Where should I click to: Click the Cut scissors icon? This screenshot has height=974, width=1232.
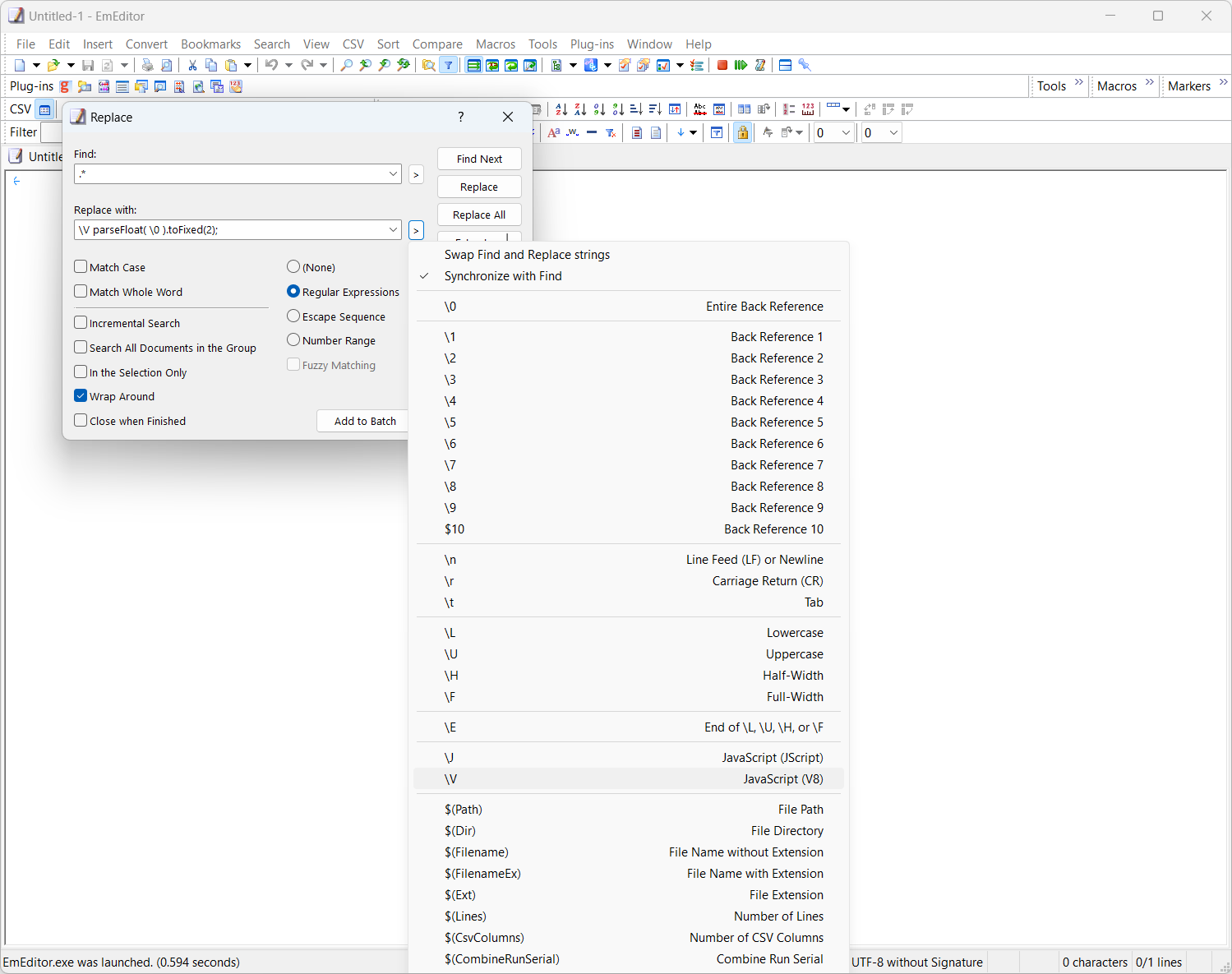click(192, 65)
